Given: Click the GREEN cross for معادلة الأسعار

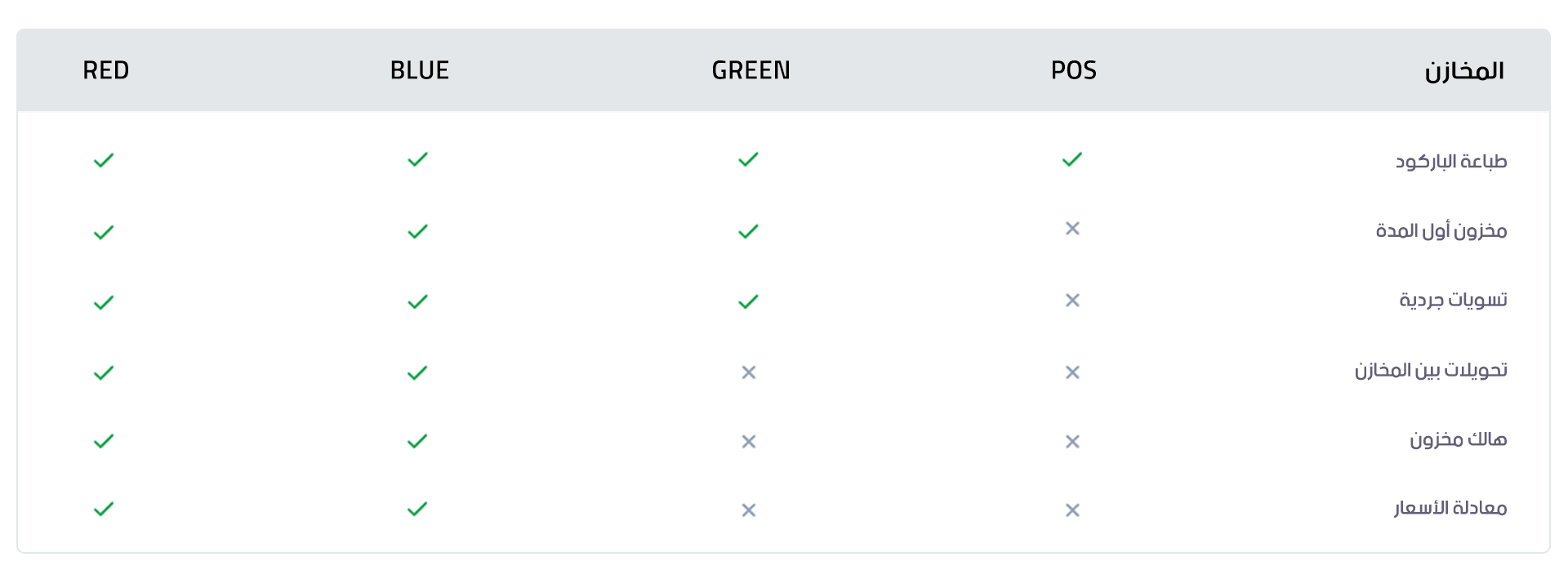Looking at the screenshot, I should coord(748,510).
